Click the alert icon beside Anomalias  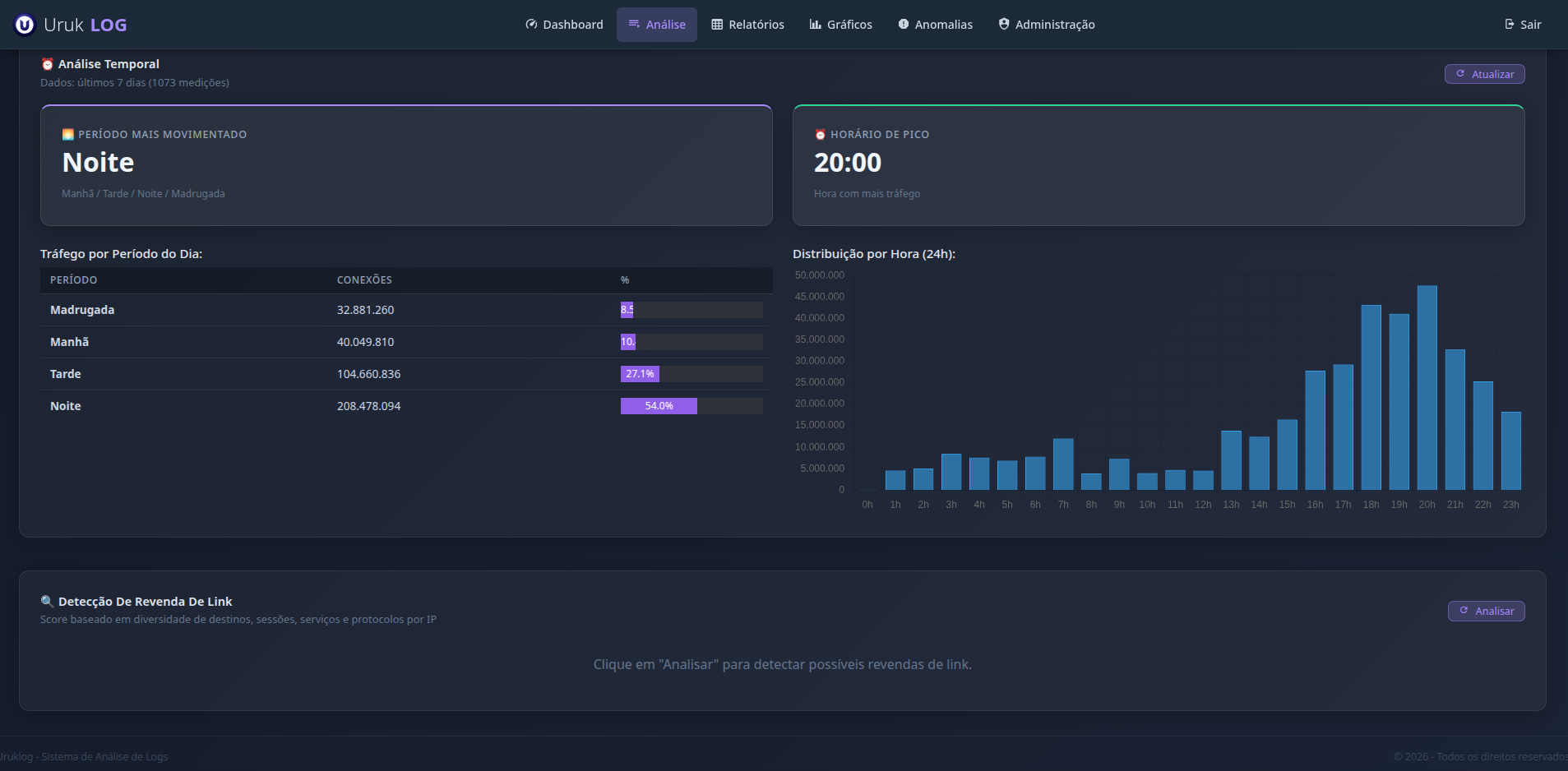[904, 25]
